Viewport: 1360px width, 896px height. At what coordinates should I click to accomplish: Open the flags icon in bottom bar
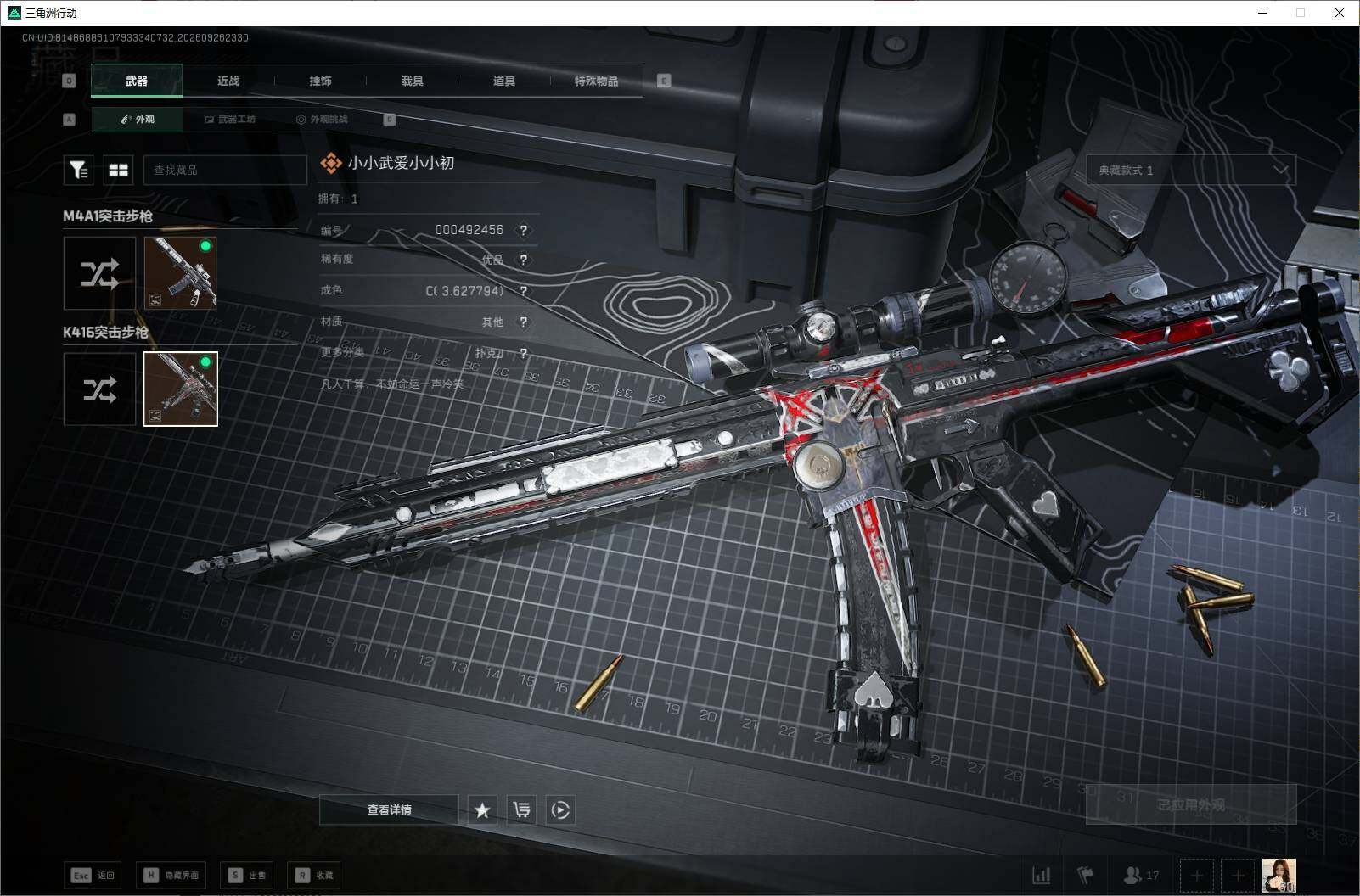coord(1085,875)
